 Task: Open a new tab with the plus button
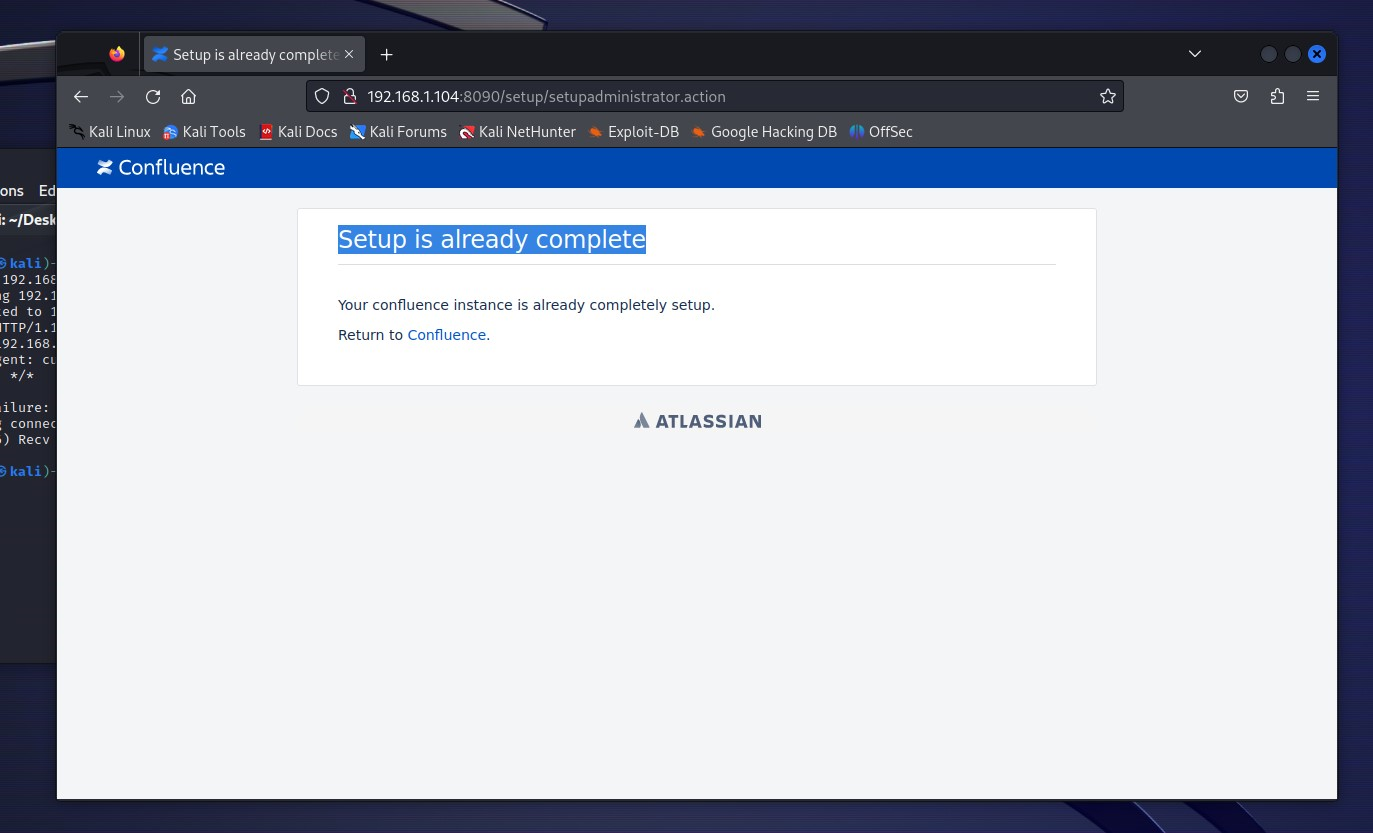[x=387, y=54]
